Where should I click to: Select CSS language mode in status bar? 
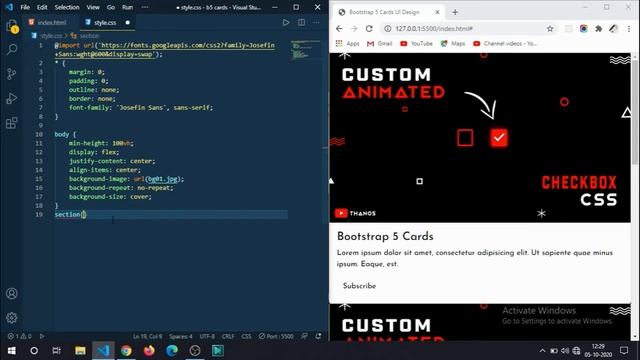[x=246, y=336]
